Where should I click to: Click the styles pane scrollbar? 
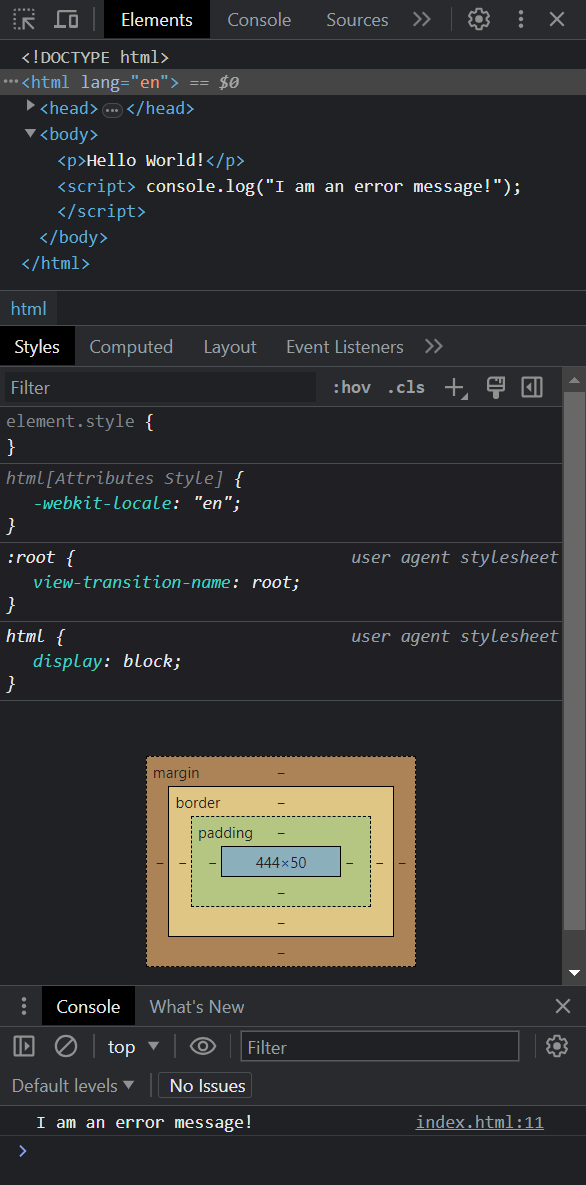coord(574,661)
